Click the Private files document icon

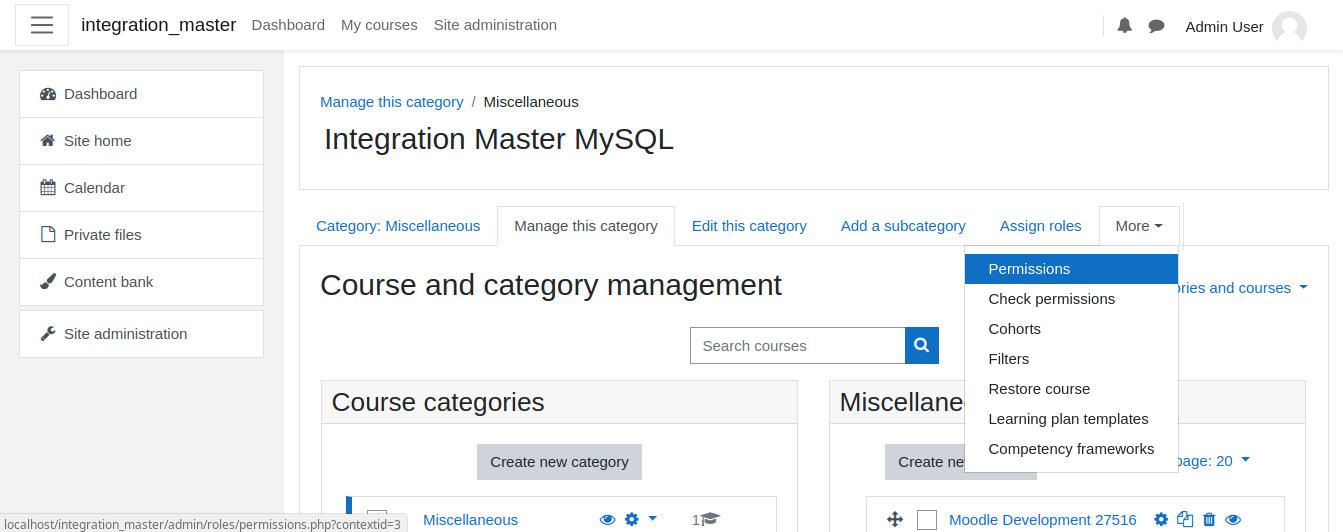coord(48,235)
